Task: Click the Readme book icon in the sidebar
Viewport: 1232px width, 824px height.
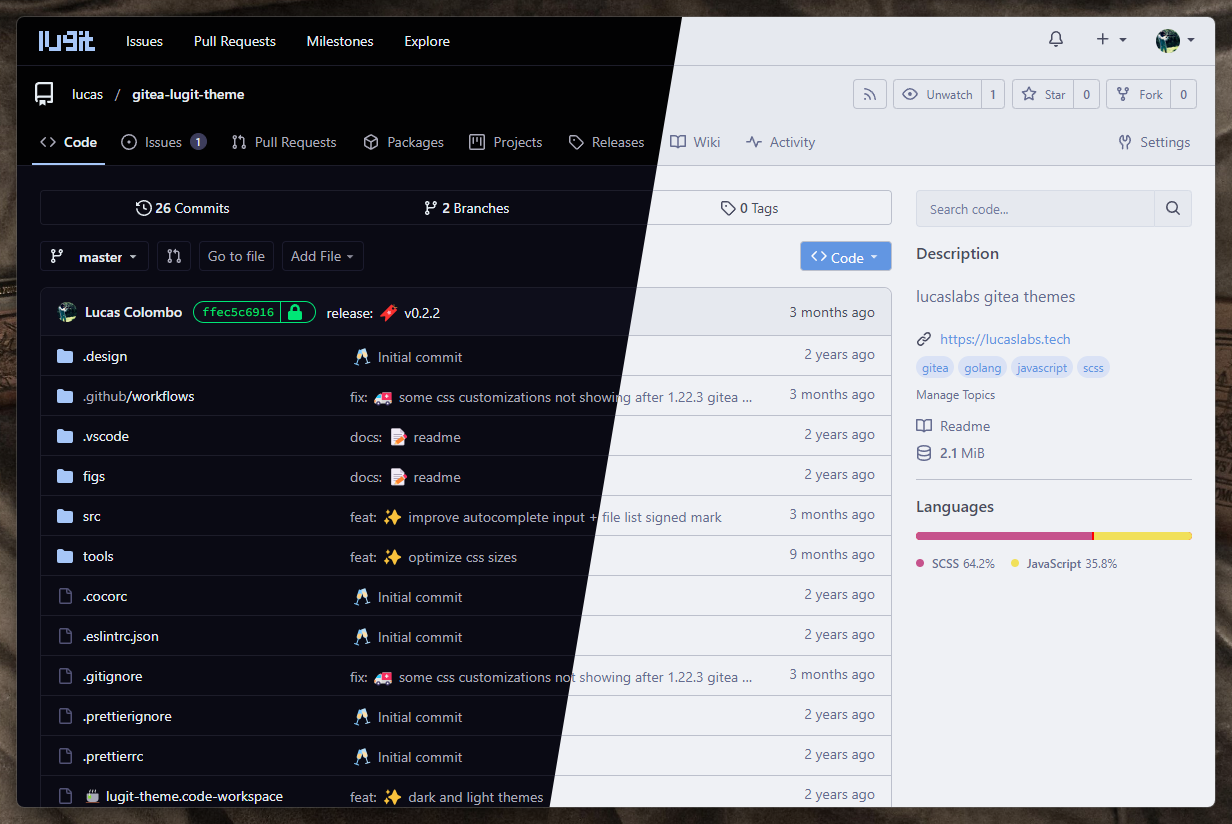Action: [925, 426]
